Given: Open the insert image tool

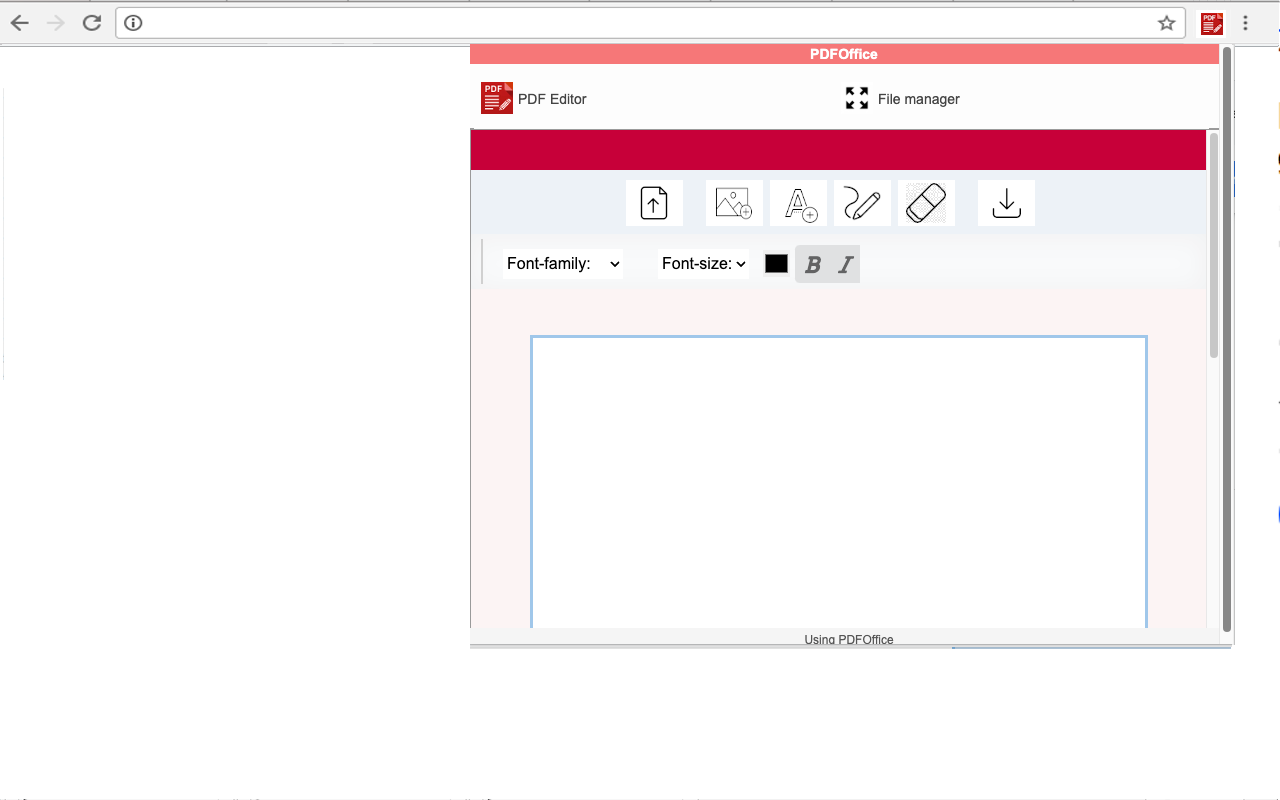Looking at the screenshot, I should point(734,202).
